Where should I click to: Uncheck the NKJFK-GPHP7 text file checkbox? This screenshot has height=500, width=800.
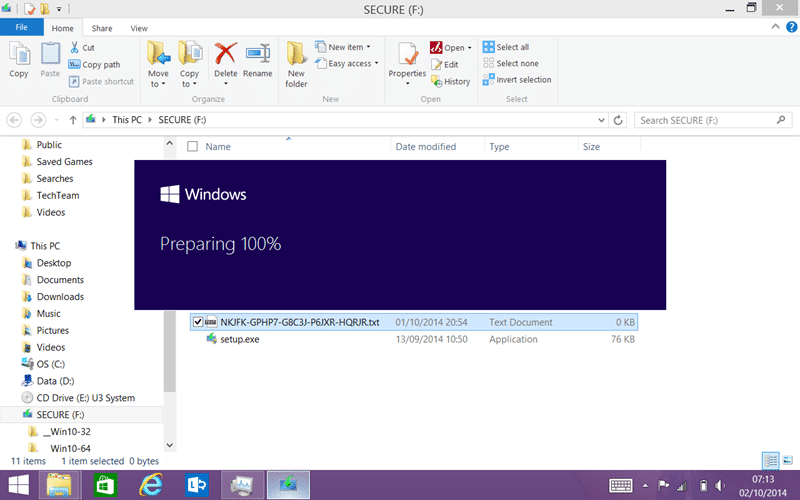[198, 322]
